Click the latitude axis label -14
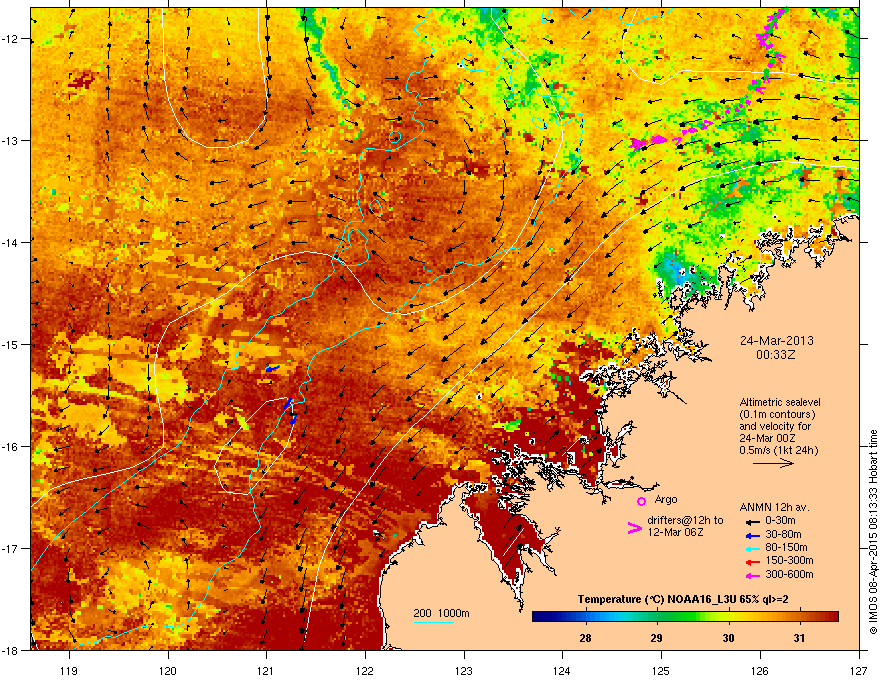 point(11,243)
